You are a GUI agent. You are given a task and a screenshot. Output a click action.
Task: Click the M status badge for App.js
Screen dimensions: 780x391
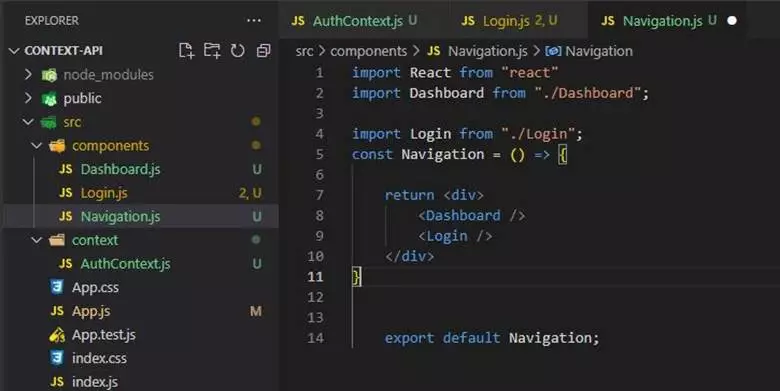pyautogui.click(x=256, y=311)
